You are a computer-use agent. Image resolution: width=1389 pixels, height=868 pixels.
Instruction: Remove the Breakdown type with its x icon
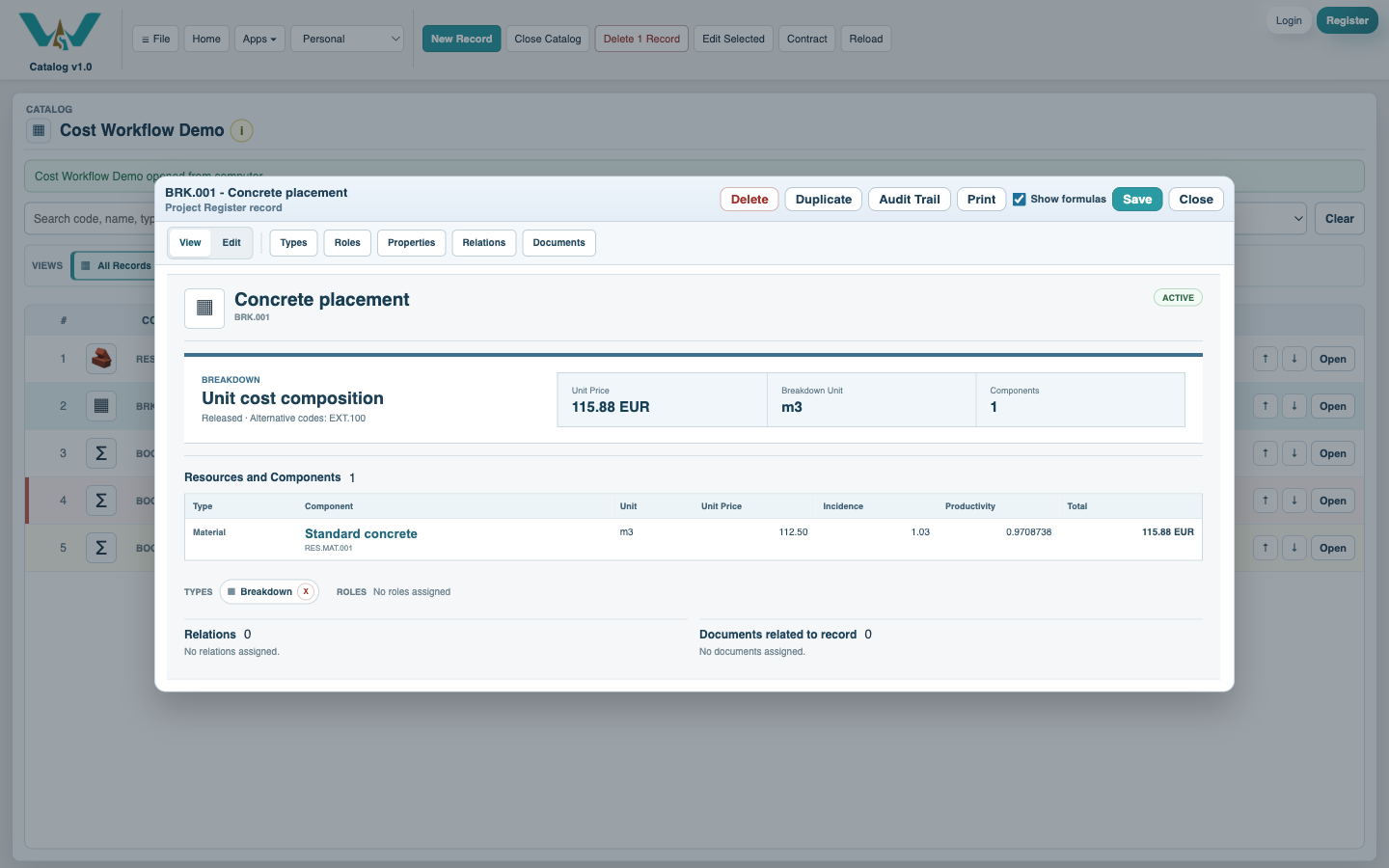tap(306, 592)
